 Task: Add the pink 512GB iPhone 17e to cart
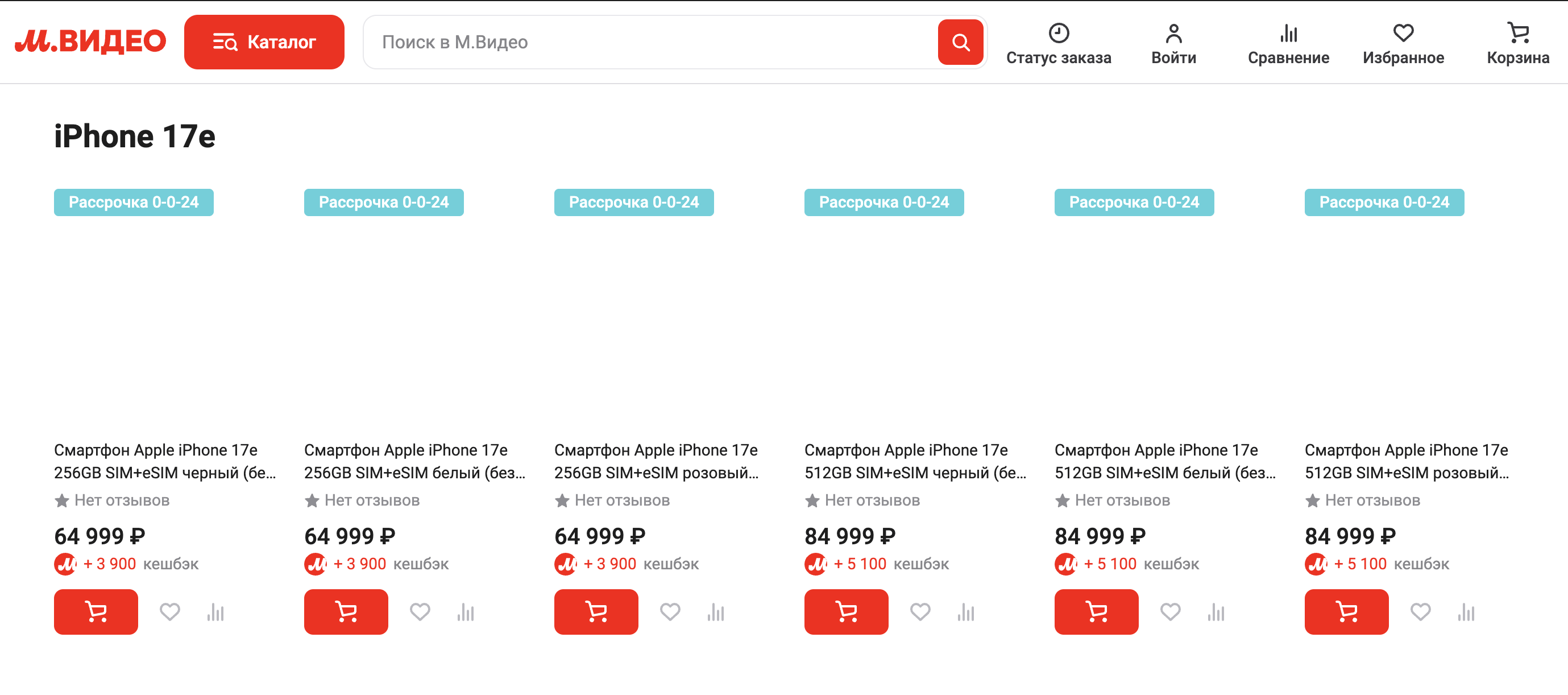point(1346,611)
